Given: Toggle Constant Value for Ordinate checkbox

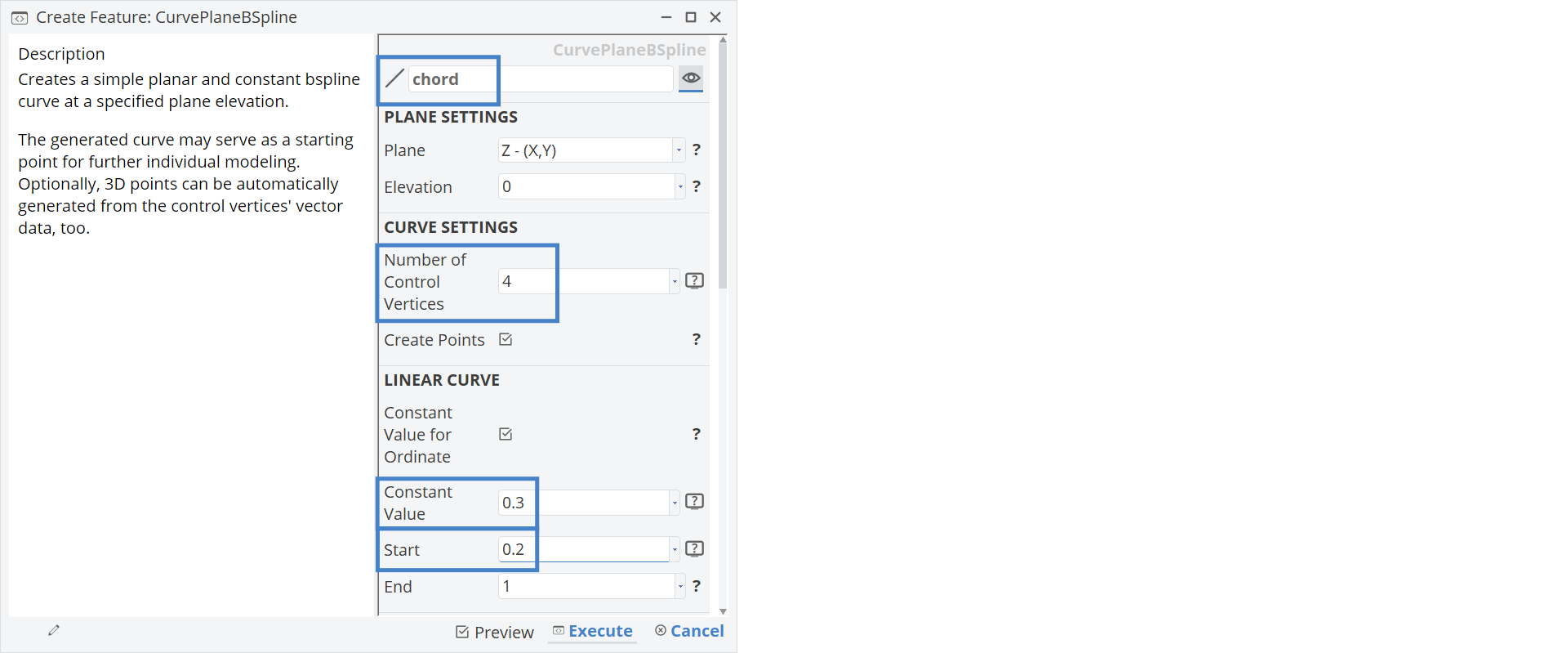Looking at the screenshot, I should (506, 434).
